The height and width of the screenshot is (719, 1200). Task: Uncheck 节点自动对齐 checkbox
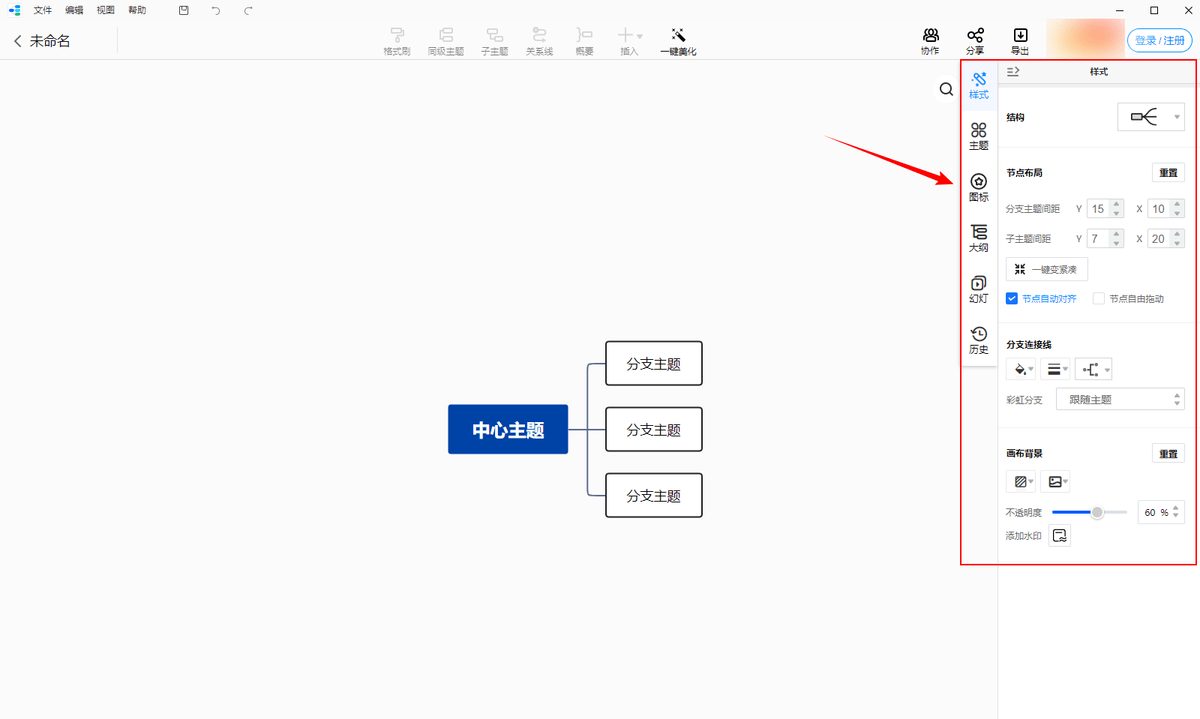1012,298
